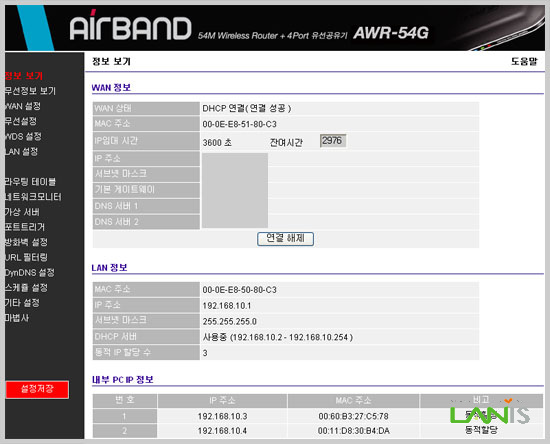Image resolution: width=550 pixels, height=444 pixels.
Task: Click LAN IP value 192.168.10.1
Action: [227, 305]
